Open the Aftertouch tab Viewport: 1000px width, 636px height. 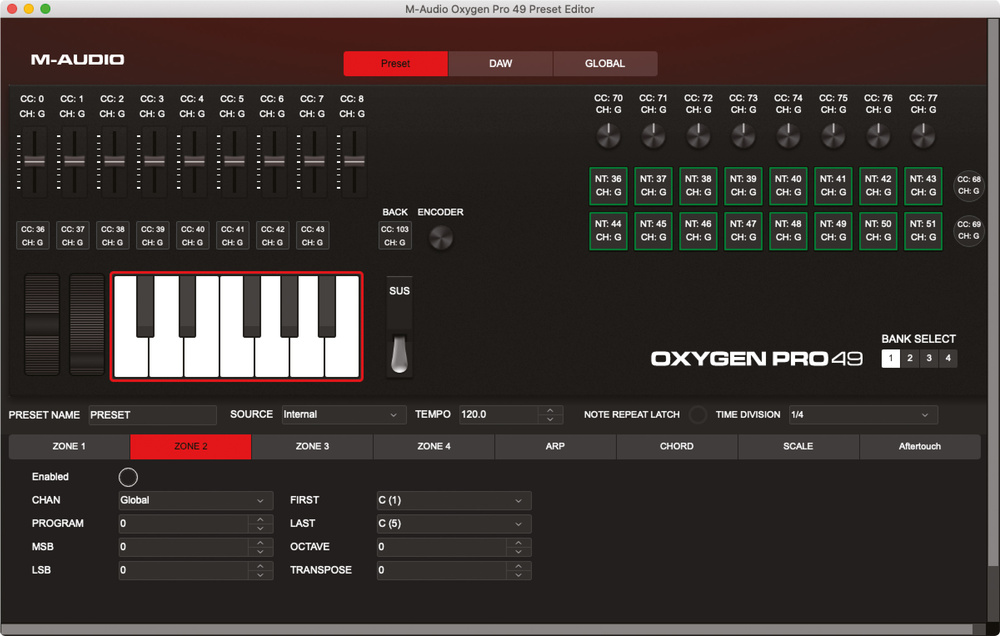click(x=920, y=447)
